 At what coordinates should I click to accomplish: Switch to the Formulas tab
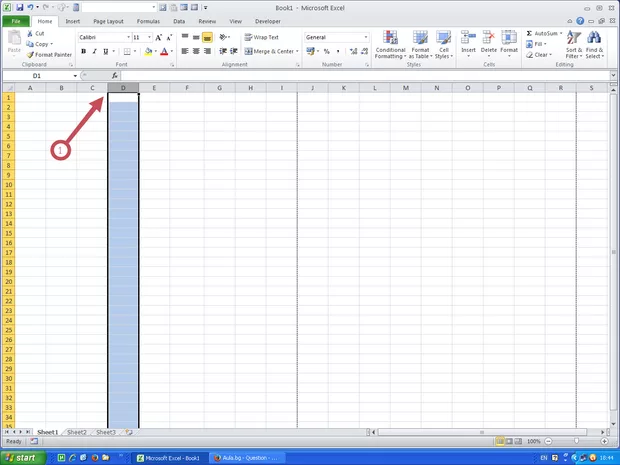(x=148, y=21)
